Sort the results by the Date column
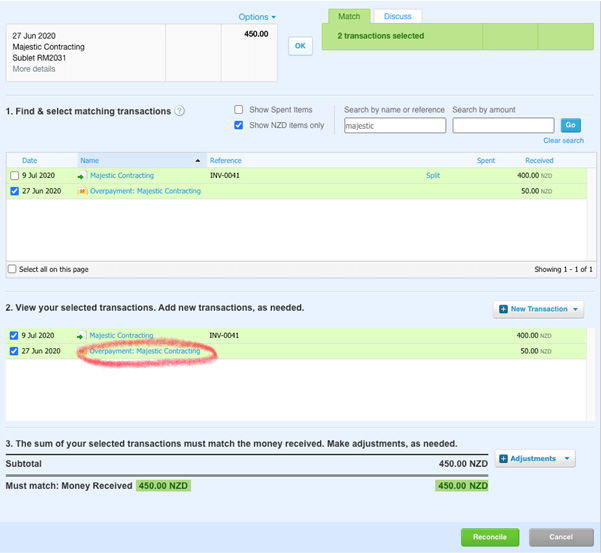The image size is (601, 553). click(30, 161)
